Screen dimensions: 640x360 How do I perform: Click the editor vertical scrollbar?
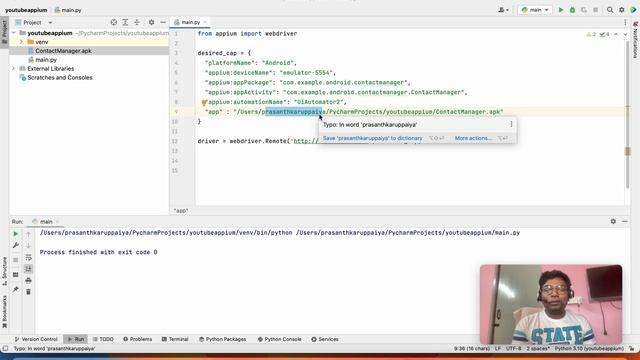pyautogui.click(x=627, y=114)
